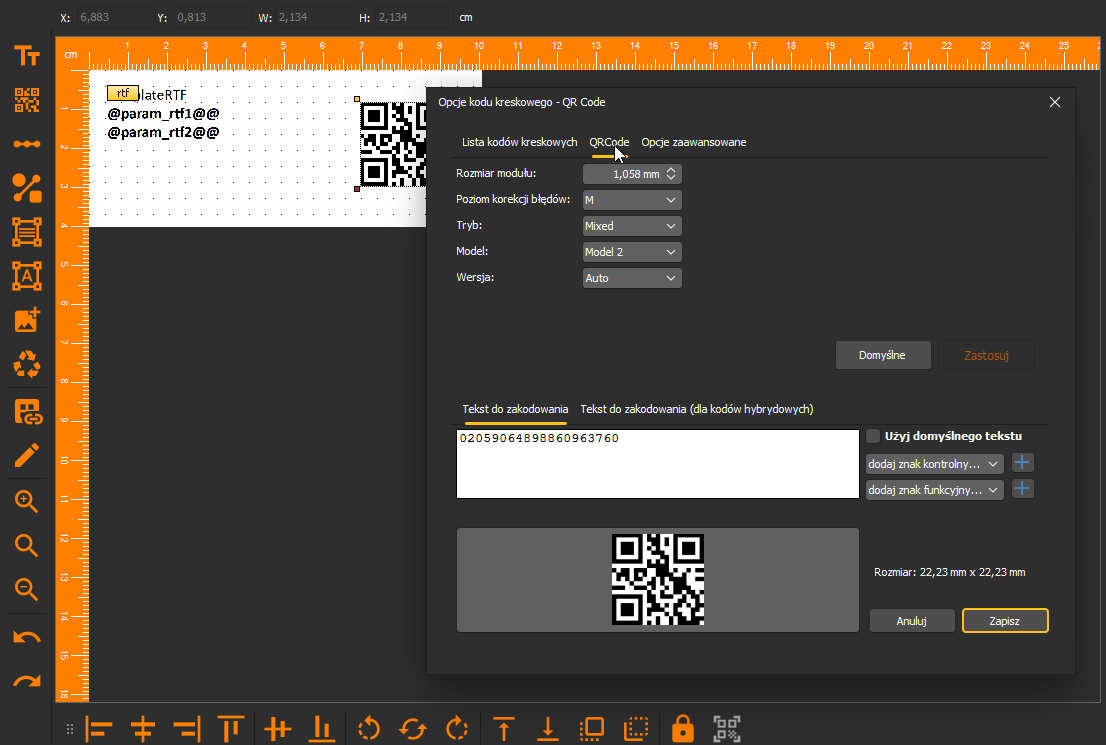The width and height of the screenshot is (1106, 745).
Task: Open the Opcje zaawansowane tab
Action: (x=693, y=142)
